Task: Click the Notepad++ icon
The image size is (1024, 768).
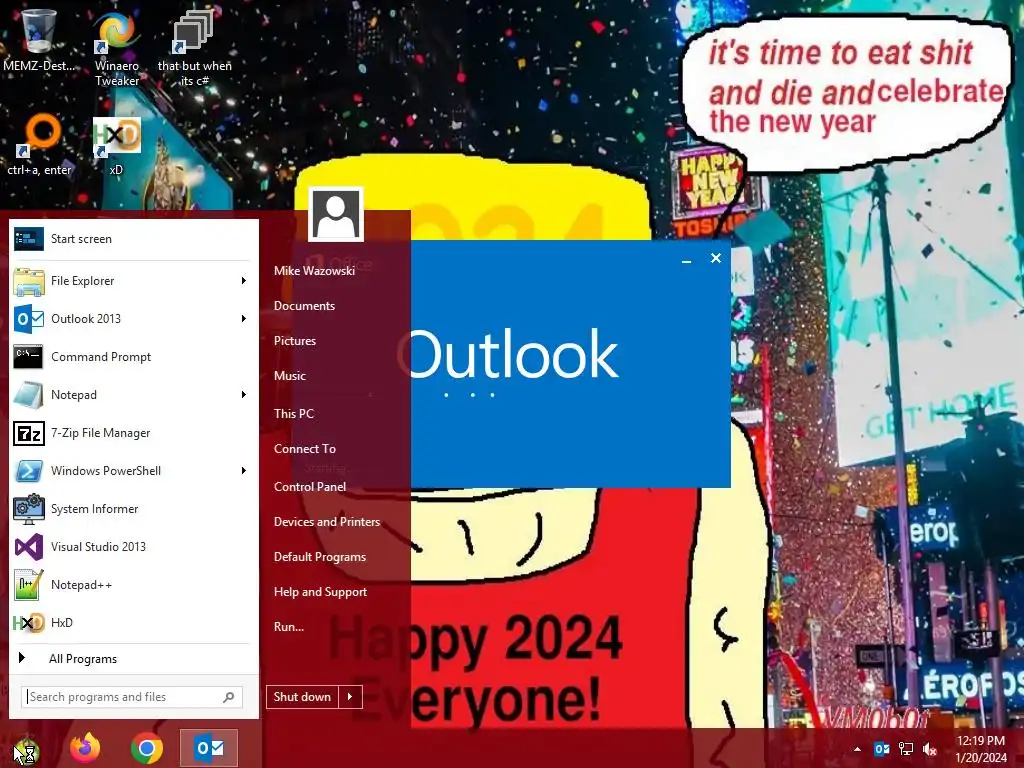Action: [x=29, y=584]
